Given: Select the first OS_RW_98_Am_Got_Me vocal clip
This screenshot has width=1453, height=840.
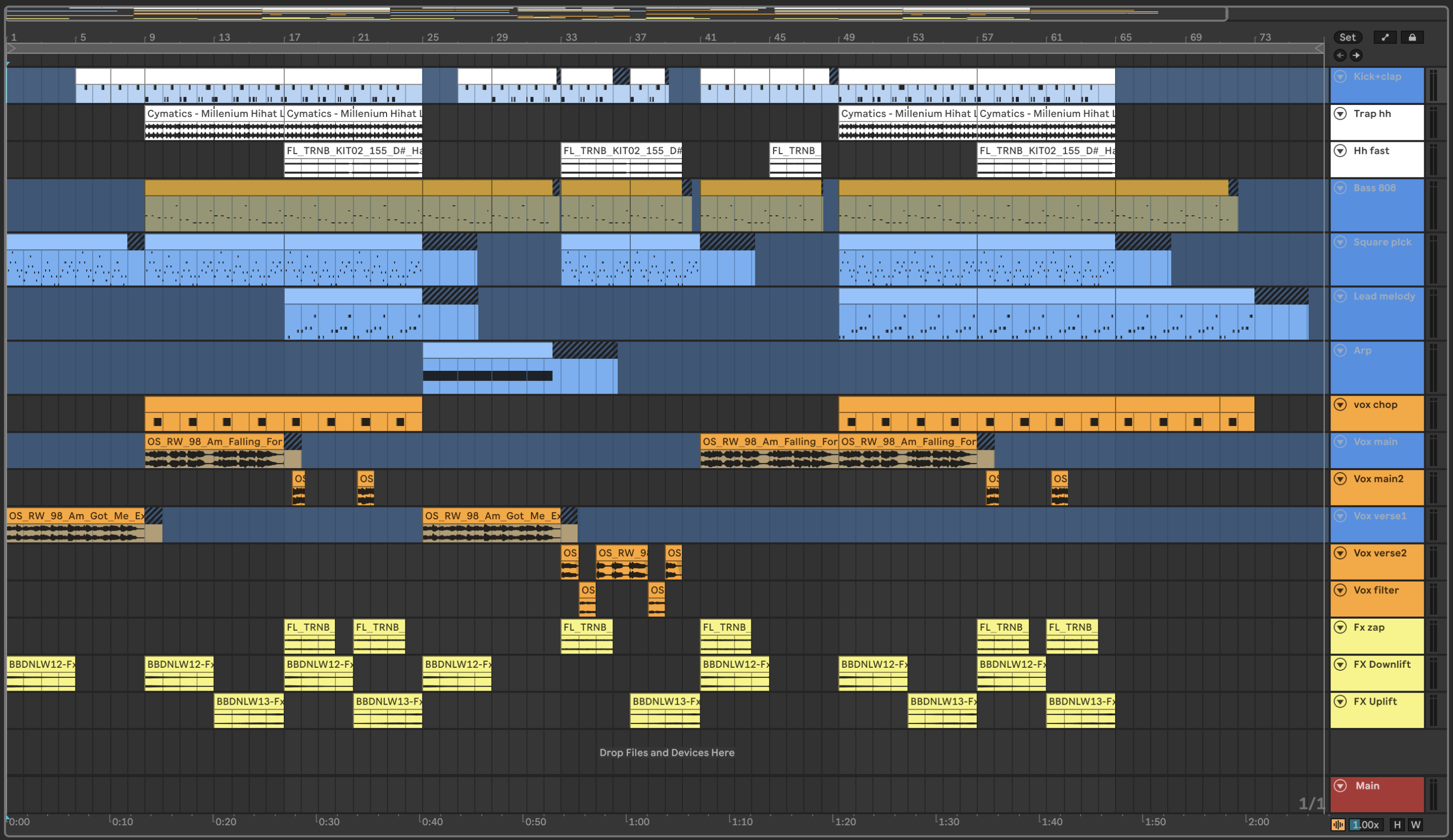Looking at the screenshot, I should (x=75, y=515).
